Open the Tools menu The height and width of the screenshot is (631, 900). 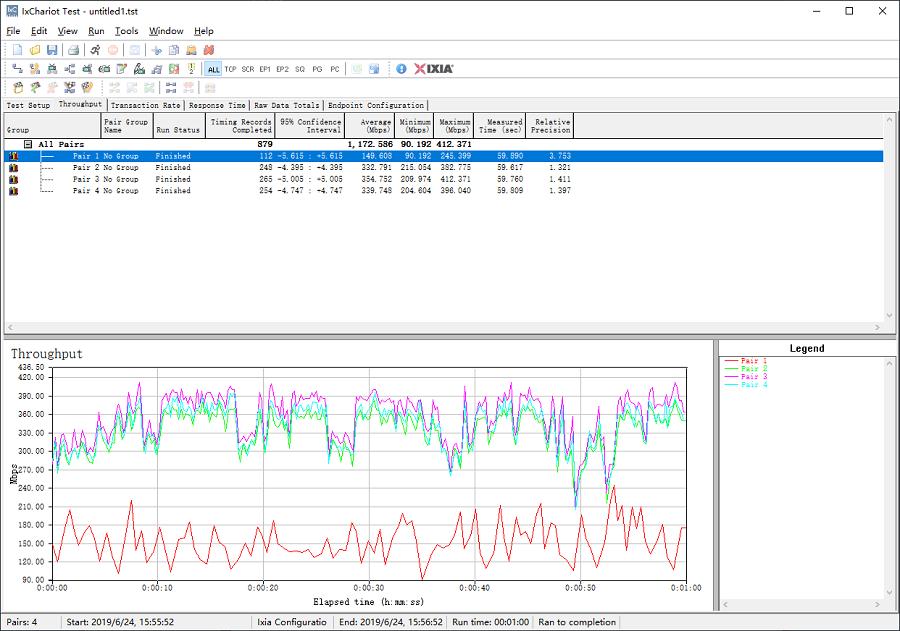click(x=126, y=31)
